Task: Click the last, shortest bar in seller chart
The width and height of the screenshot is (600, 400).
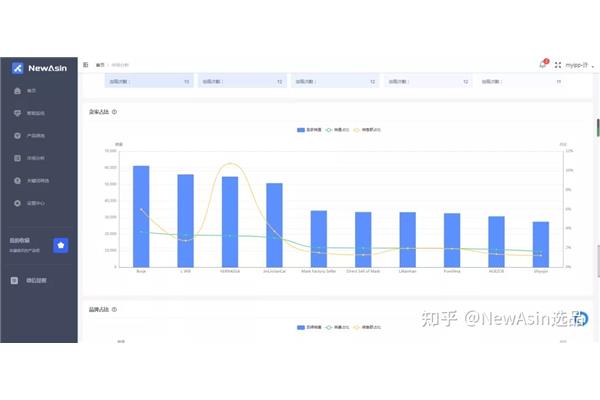Action: (x=541, y=244)
